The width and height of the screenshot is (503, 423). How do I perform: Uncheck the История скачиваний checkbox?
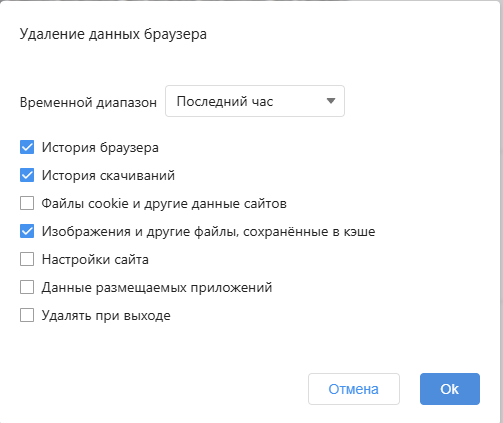tap(27, 175)
